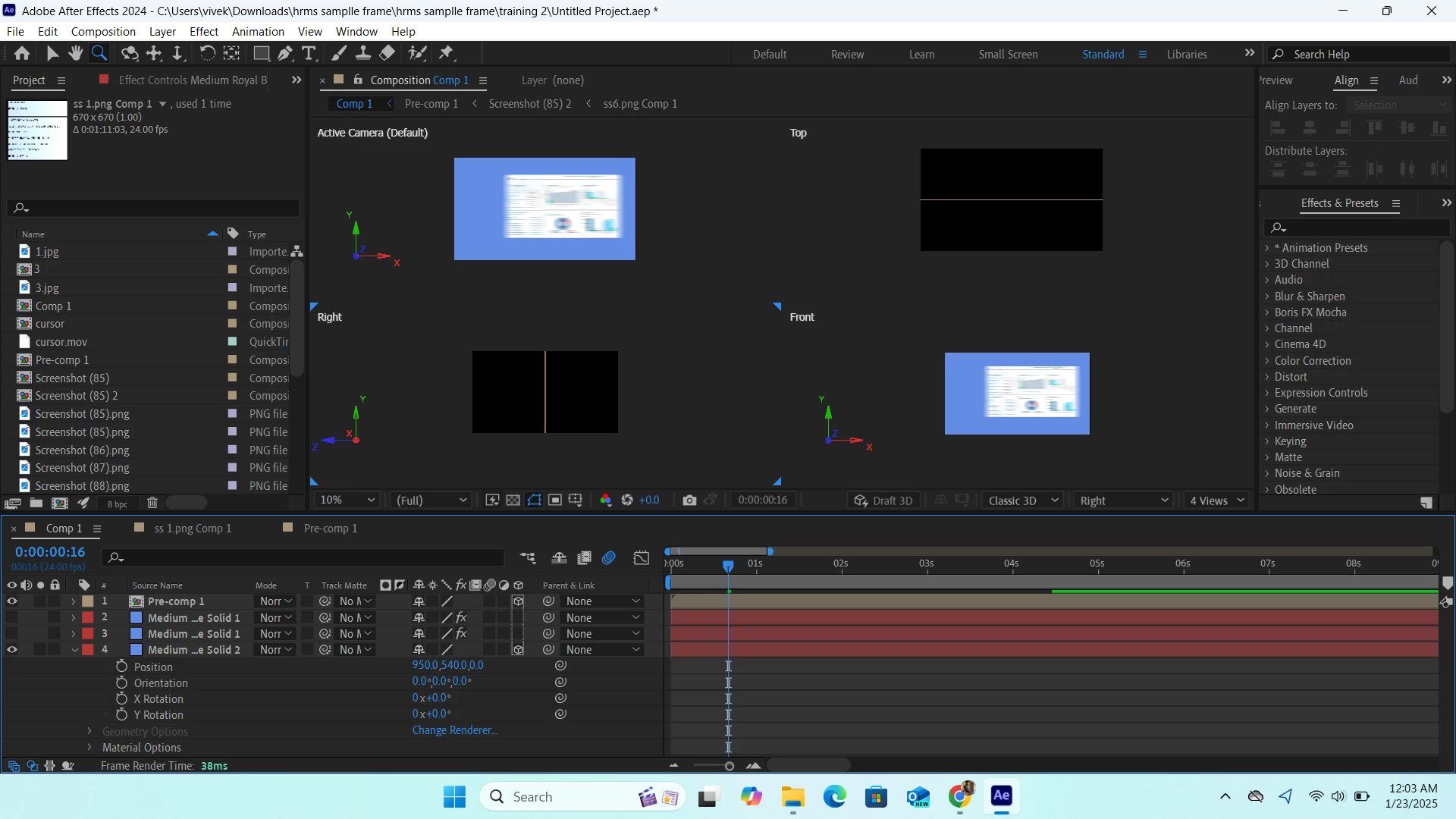This screenshot has width=1456, height=819.
Task: Click label color swatch of layer 2
Action: 88,617
